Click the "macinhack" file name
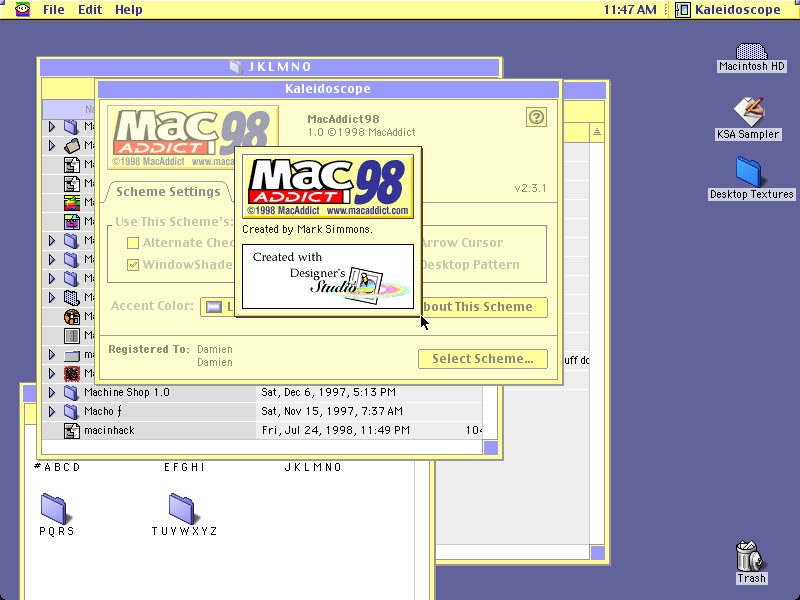 pyautogui.click(x=109, y=431)
